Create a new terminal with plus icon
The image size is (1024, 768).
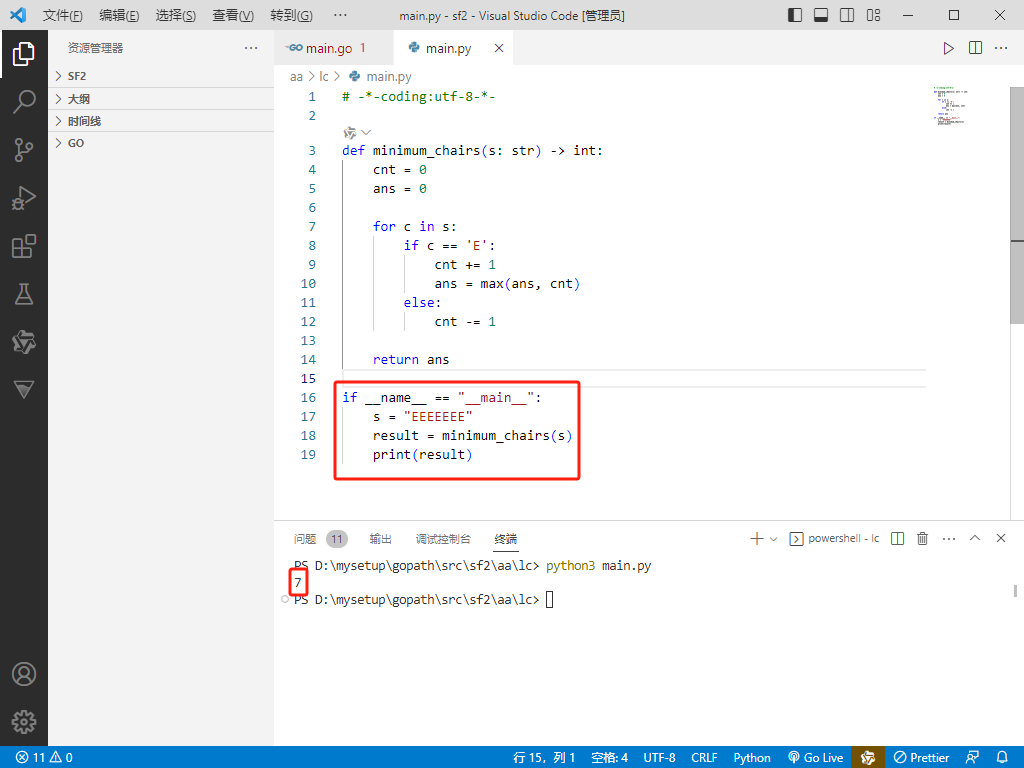point(756,539)
